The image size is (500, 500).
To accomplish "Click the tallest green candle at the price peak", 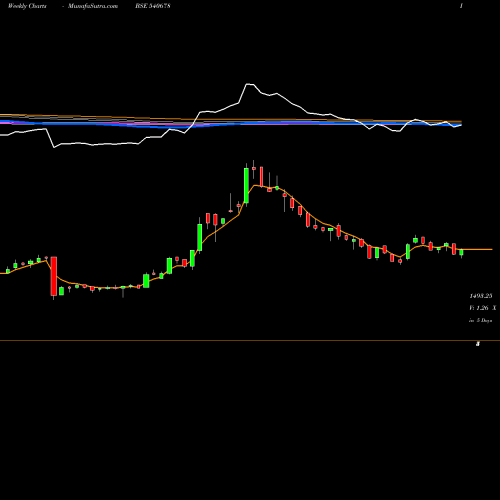I will [246, 185].
